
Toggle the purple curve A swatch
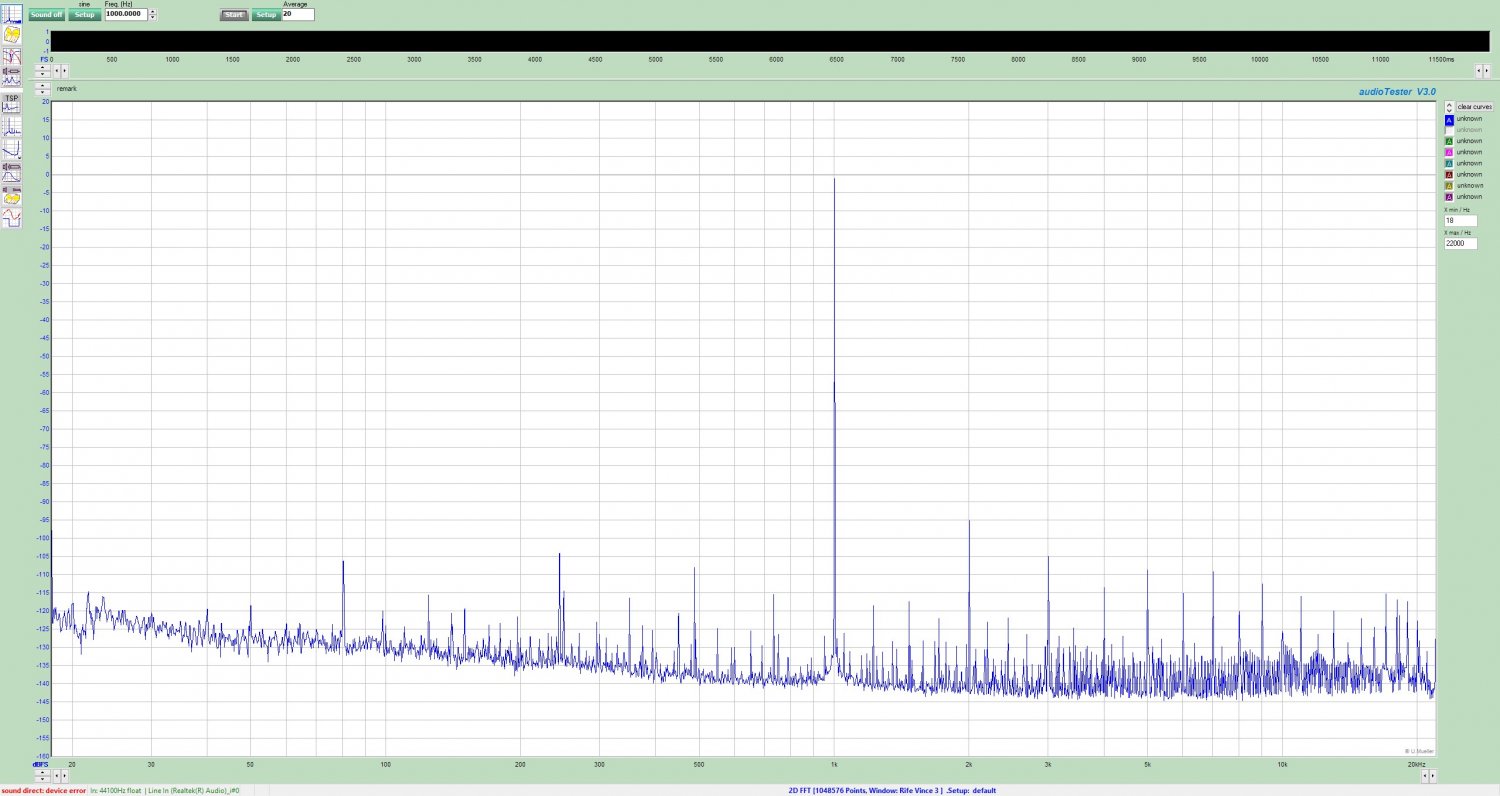click(x=1449, y=197)
